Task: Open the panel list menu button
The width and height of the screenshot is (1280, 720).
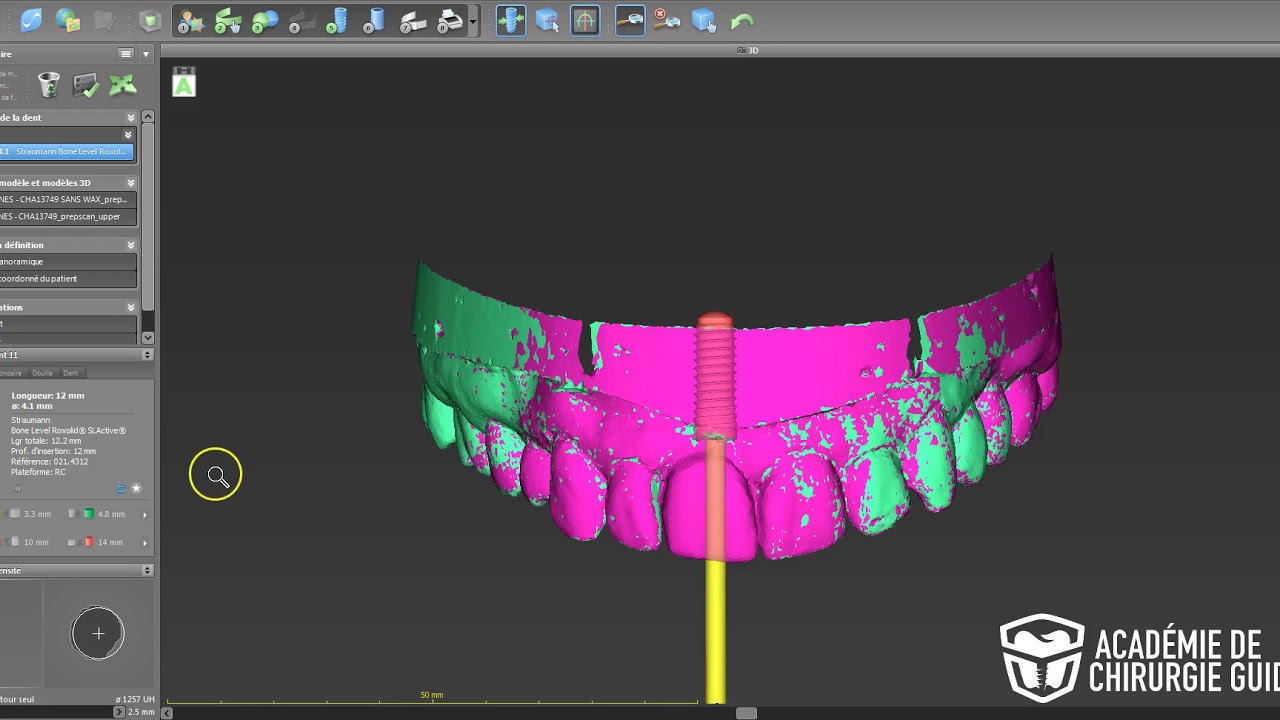Action: click(125, 54)
